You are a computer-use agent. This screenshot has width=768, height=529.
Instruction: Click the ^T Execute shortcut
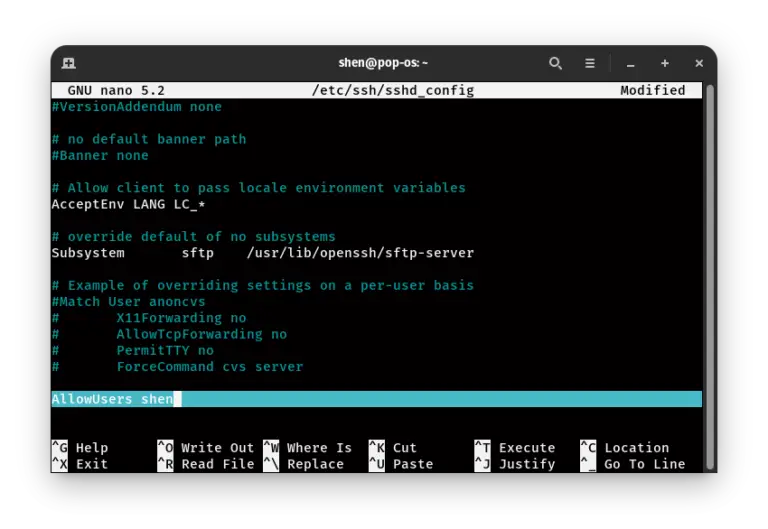point(515,448)
